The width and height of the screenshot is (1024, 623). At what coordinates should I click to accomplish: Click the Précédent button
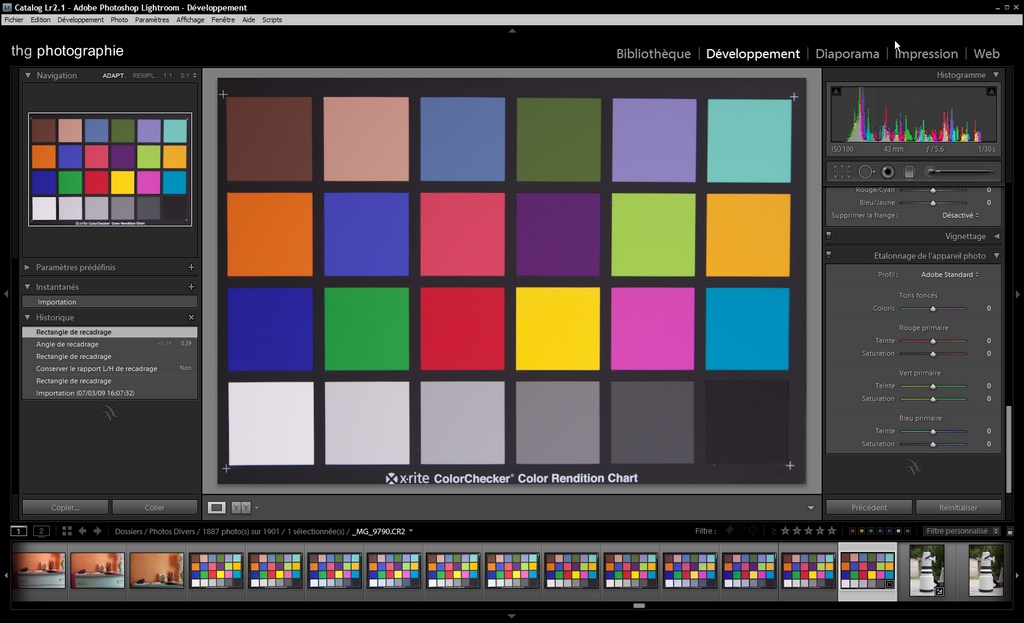(869, 507)
